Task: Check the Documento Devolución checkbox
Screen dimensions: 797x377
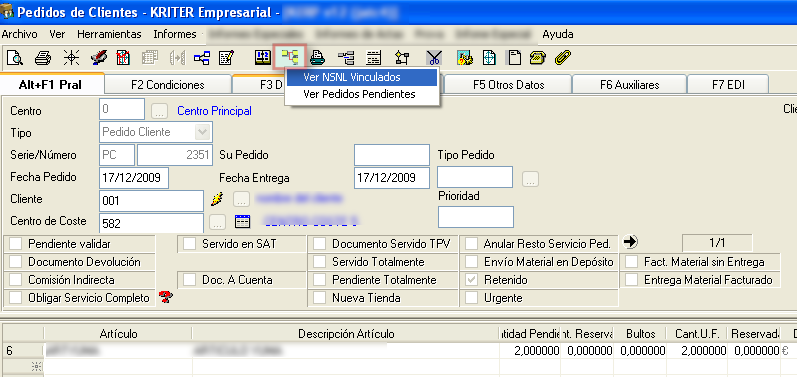Action: tap(16, 262)
